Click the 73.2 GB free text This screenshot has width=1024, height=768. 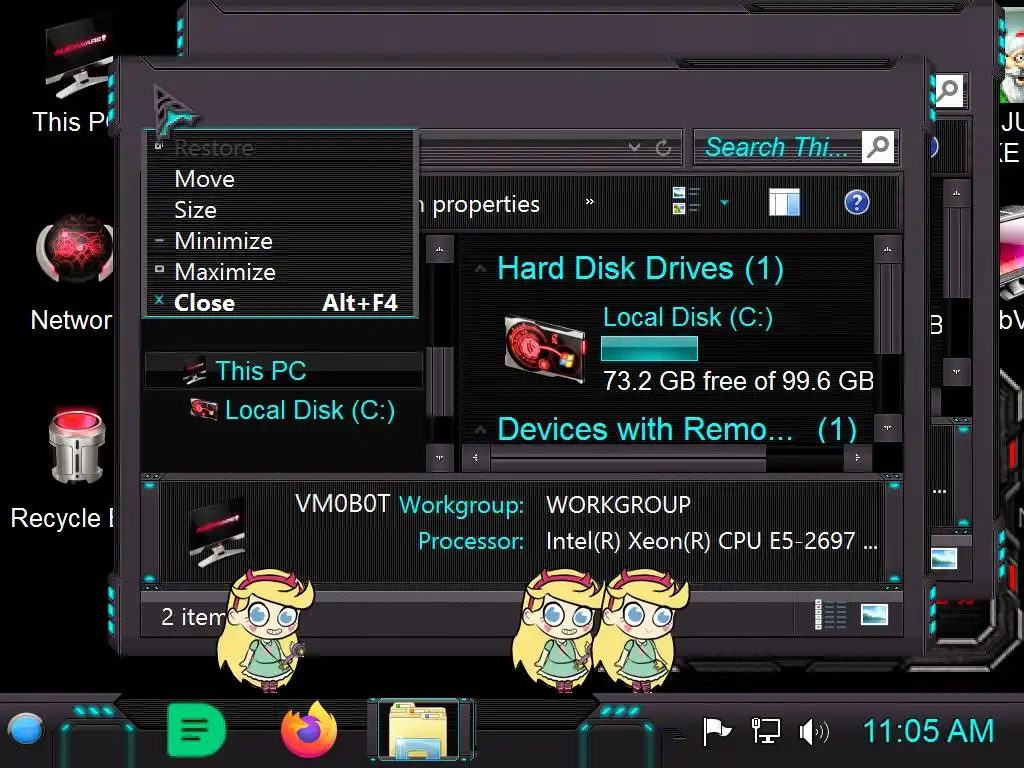click(738, 381)
